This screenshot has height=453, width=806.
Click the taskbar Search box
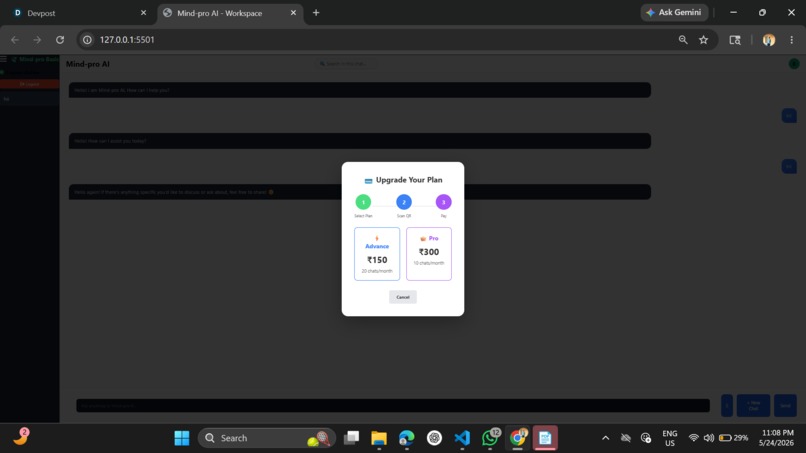[266, 438]
